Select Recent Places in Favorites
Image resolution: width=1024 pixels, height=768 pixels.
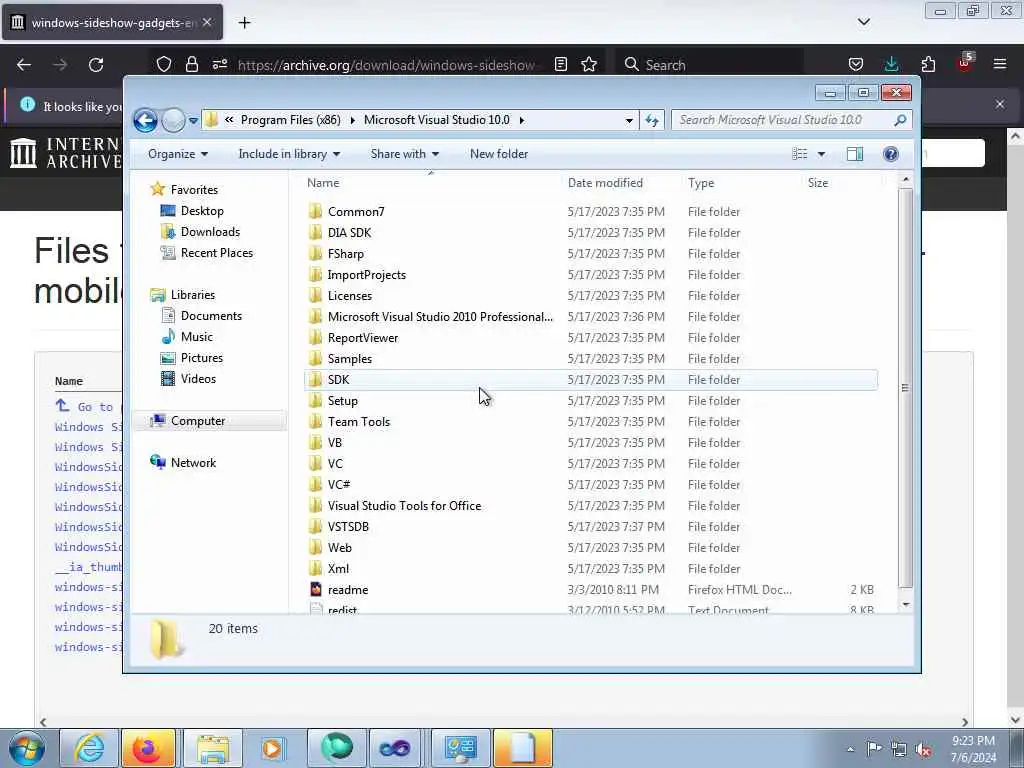pos(217,253)
